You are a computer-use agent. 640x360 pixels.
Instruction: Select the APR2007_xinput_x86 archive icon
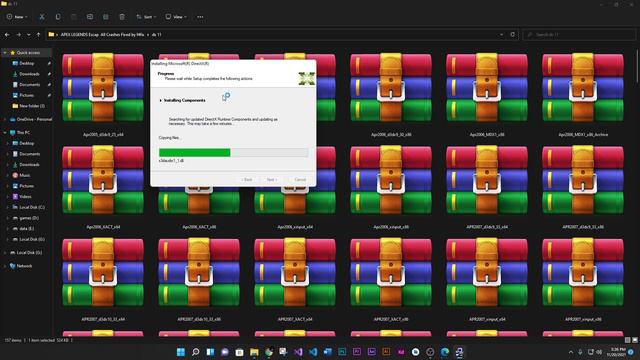tap(583, 272)
